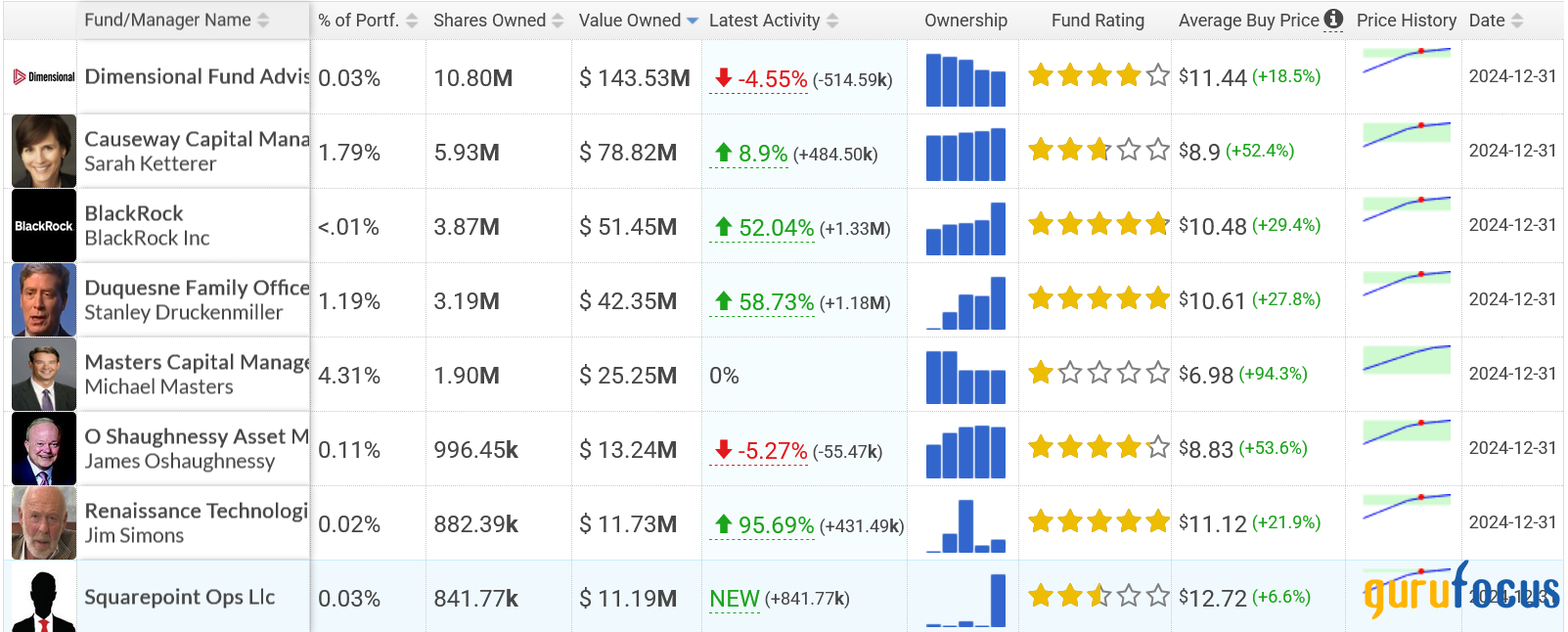
Task: Click the BlackRock logo icon
Action: tap(44, 226)
